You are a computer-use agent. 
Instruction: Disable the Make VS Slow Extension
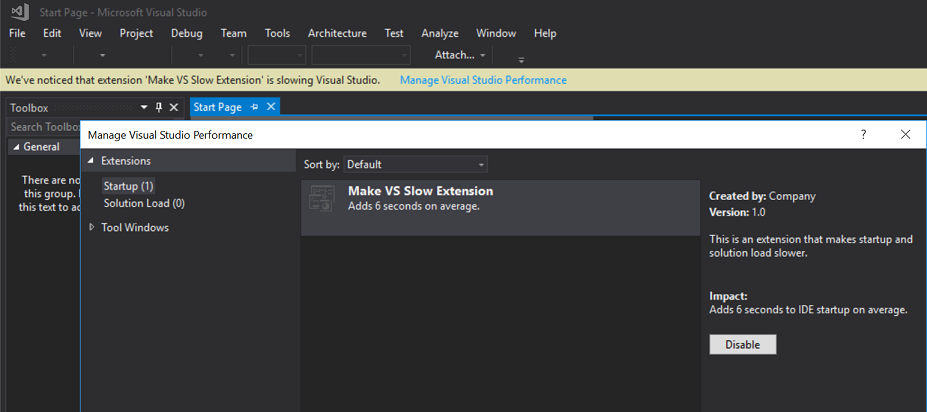[x=743, y=345]
